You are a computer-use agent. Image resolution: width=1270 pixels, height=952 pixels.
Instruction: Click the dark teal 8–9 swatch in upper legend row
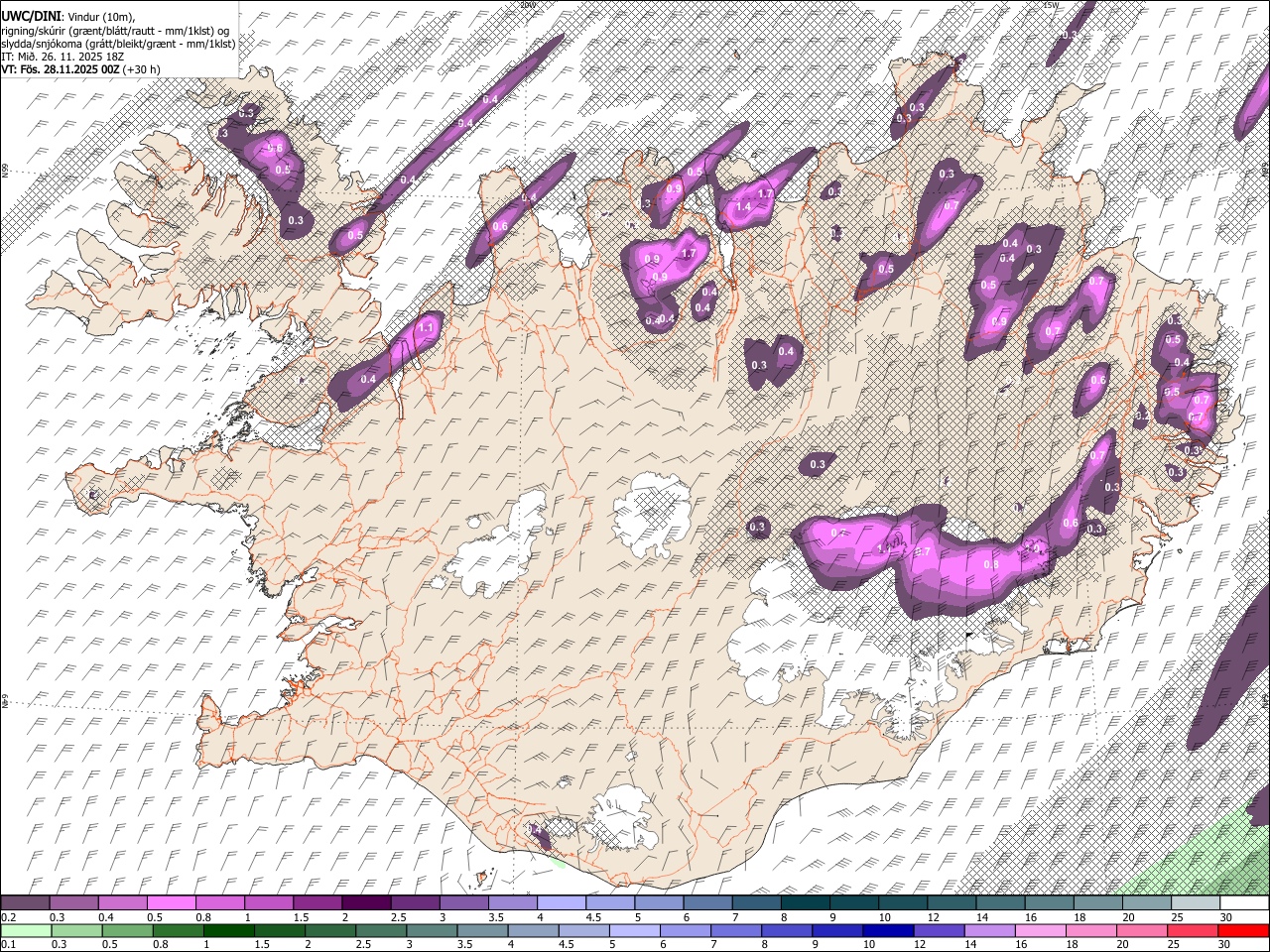805,903
